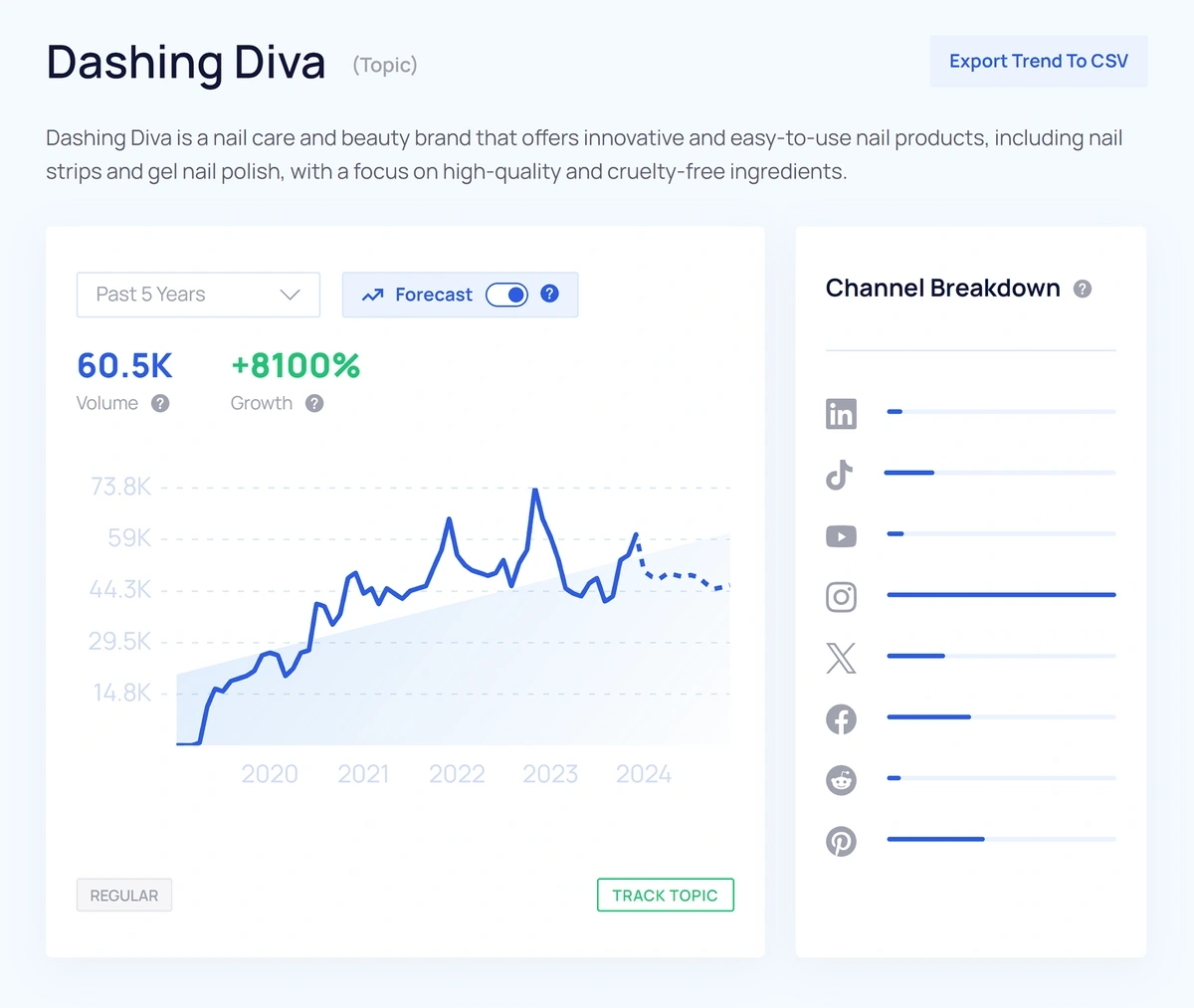Click the Reddit channel bar
Viewport: 1194px width, 1008px height.
pos(1001,778)
